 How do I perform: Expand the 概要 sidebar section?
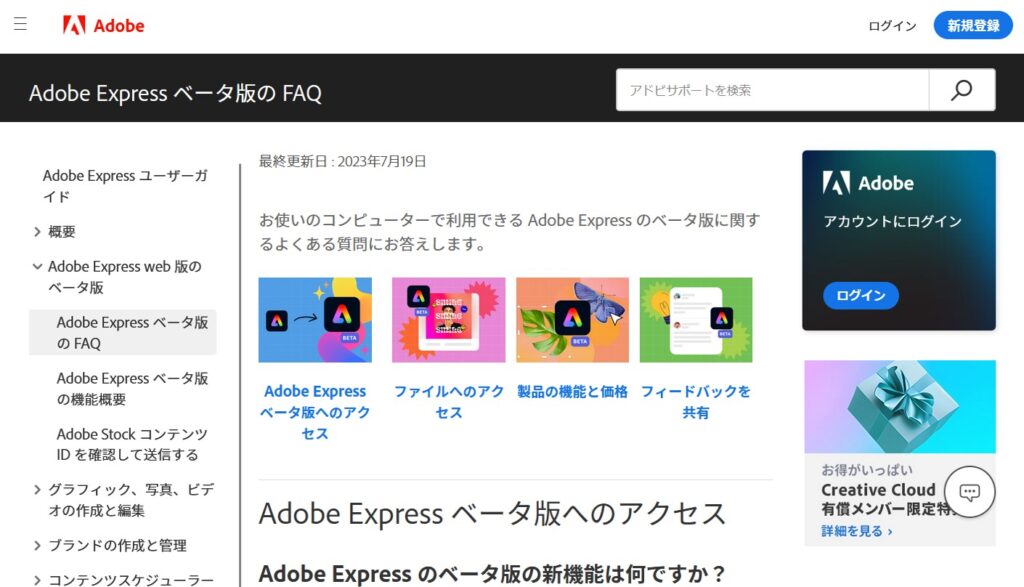pos(37,232)
